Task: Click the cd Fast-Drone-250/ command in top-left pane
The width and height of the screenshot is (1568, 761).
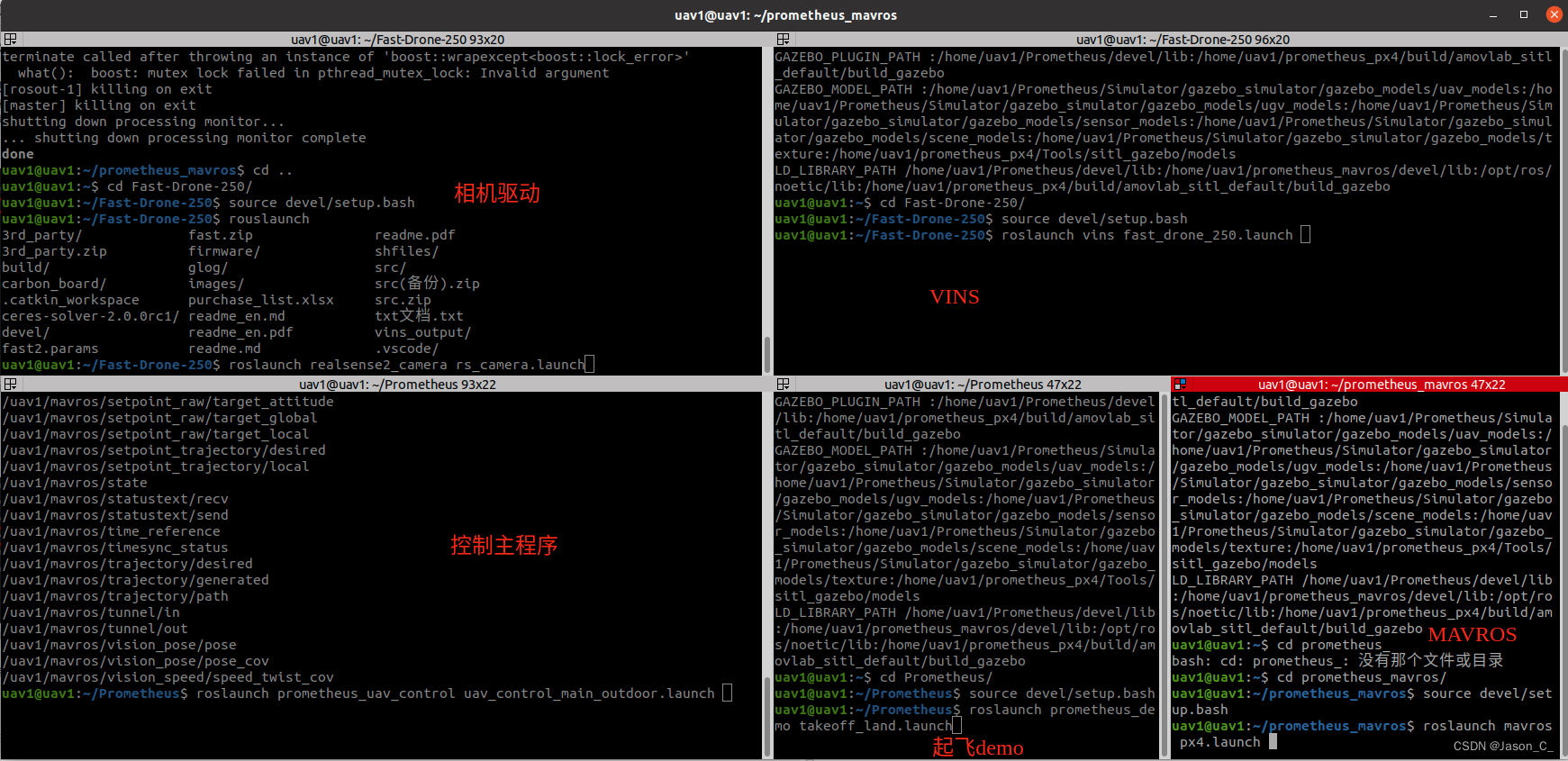Action: point(180,186)
